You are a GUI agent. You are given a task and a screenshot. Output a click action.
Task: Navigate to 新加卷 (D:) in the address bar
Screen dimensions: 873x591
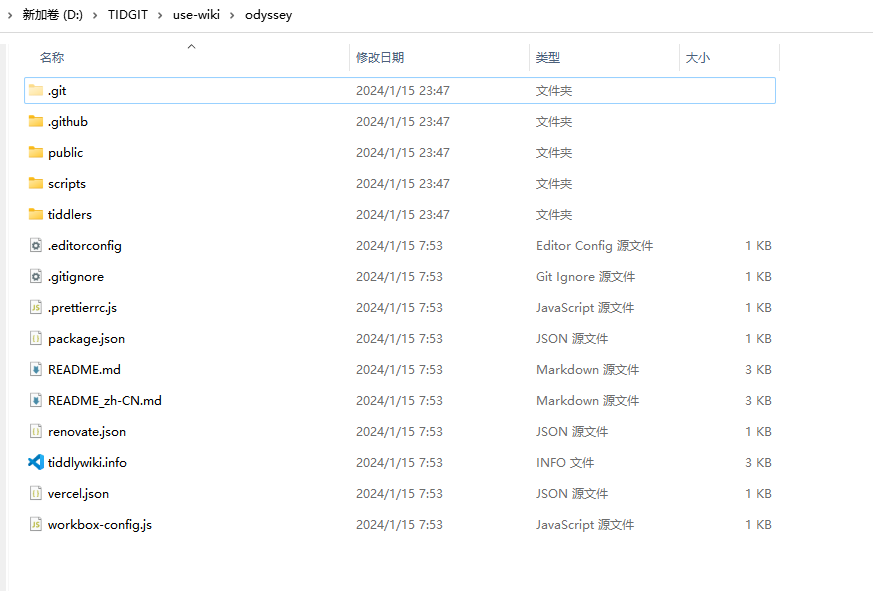point(52,15)
